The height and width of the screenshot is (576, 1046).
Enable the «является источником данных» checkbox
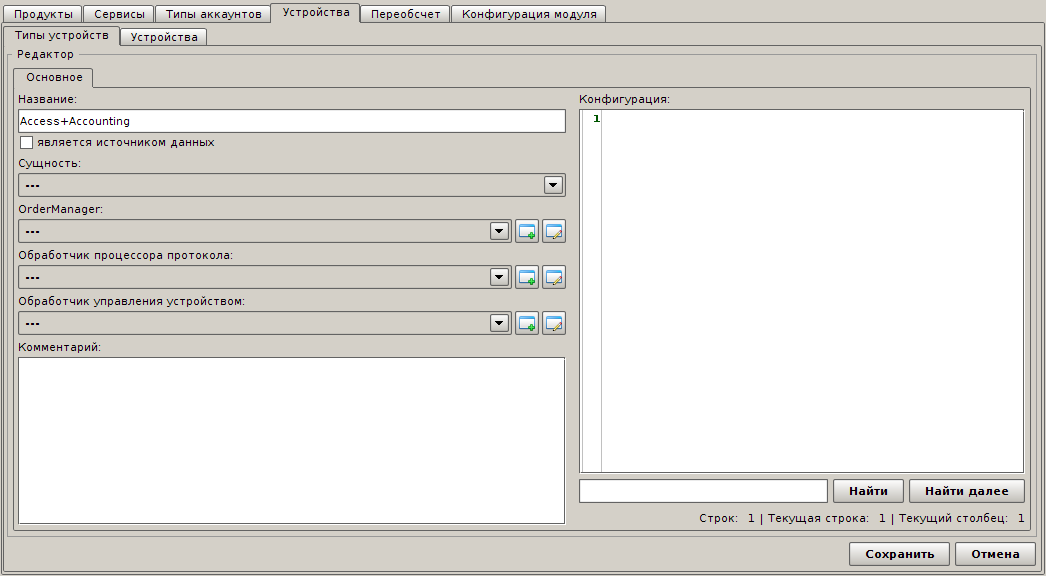tap(27, 142)
